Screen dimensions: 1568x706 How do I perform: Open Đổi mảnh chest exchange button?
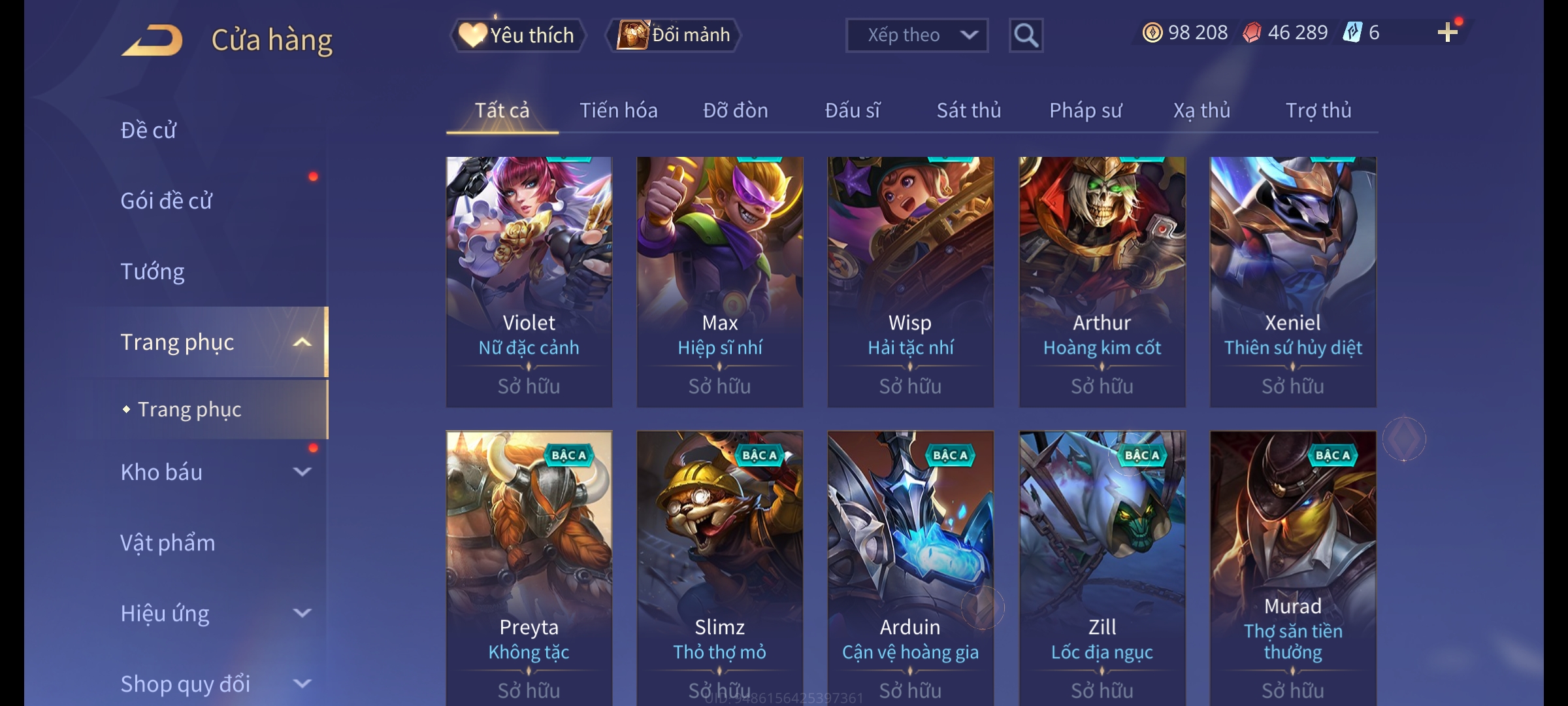pyautogui.click(x=674, y=35)
